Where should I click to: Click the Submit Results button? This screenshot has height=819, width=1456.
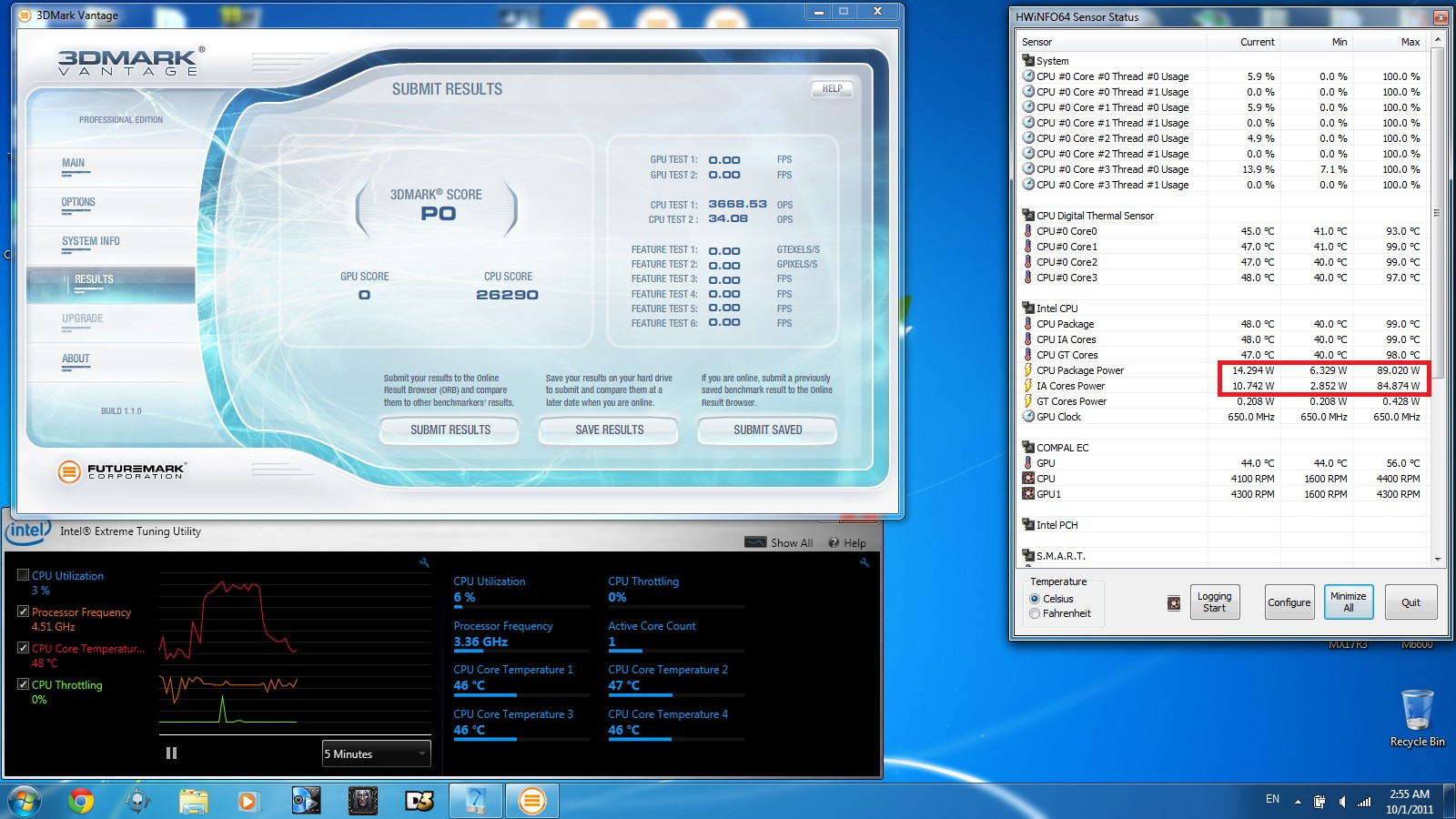450,430
